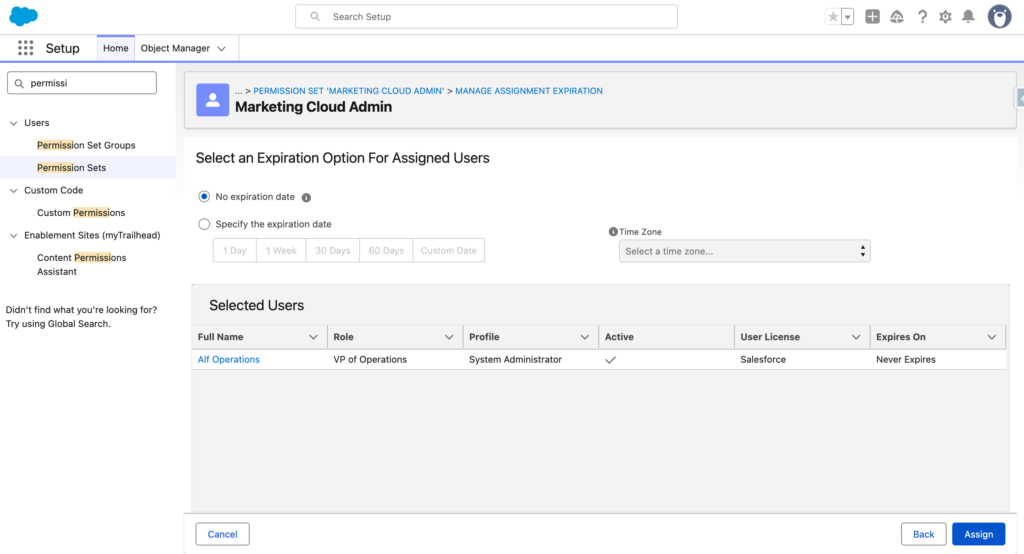Open Full Name column sort menu
The image size is (1024, 554).
[x=314, y=337]
